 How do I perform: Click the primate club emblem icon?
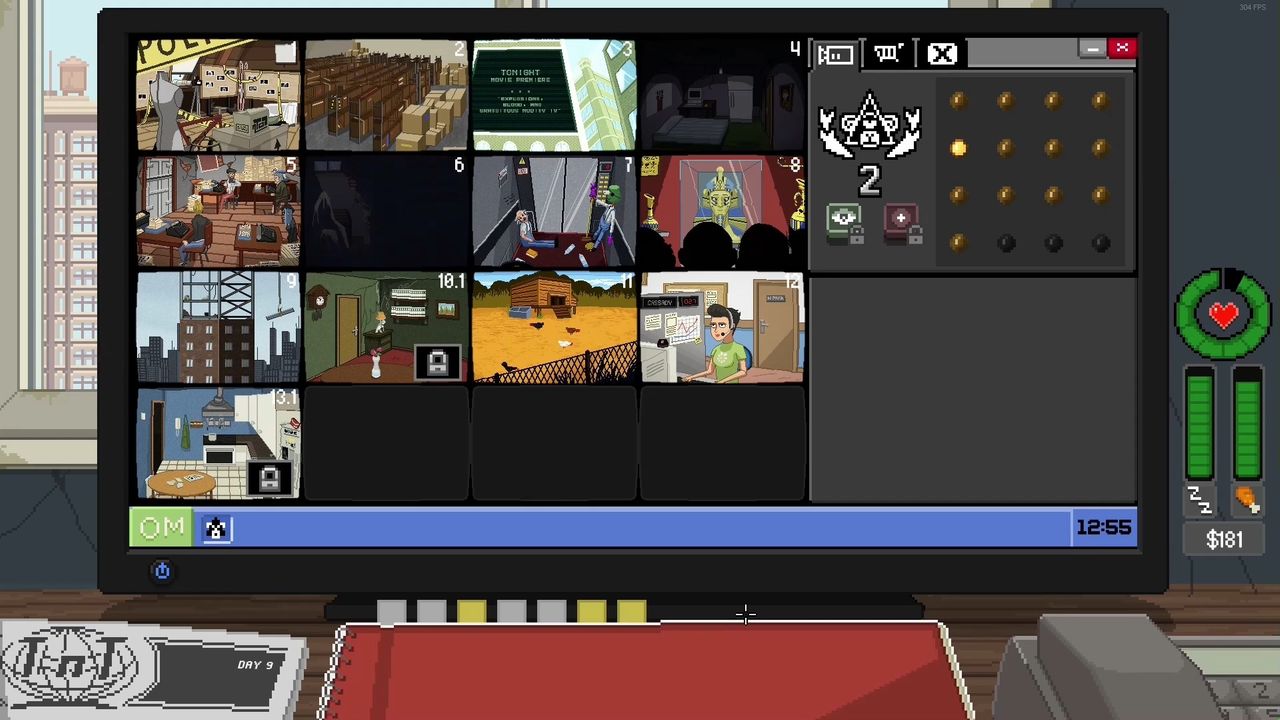869,127
